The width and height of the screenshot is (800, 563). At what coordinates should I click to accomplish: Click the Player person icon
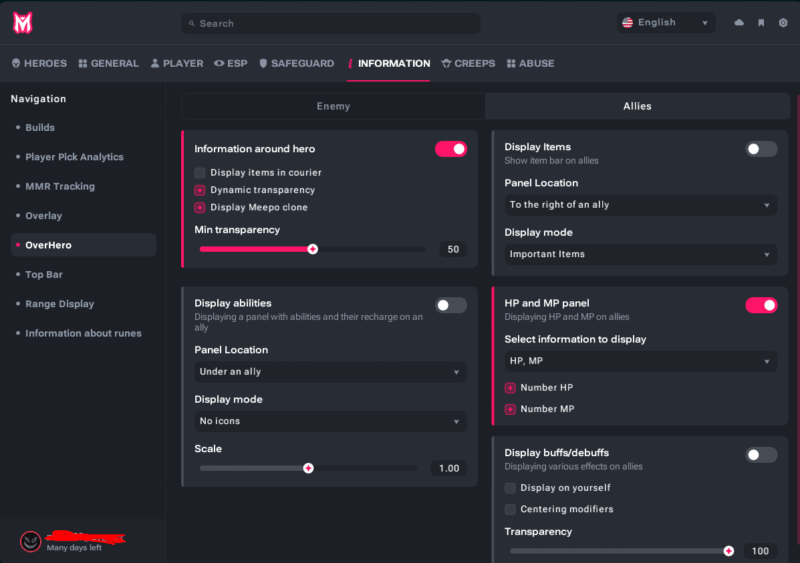(155, 63)
